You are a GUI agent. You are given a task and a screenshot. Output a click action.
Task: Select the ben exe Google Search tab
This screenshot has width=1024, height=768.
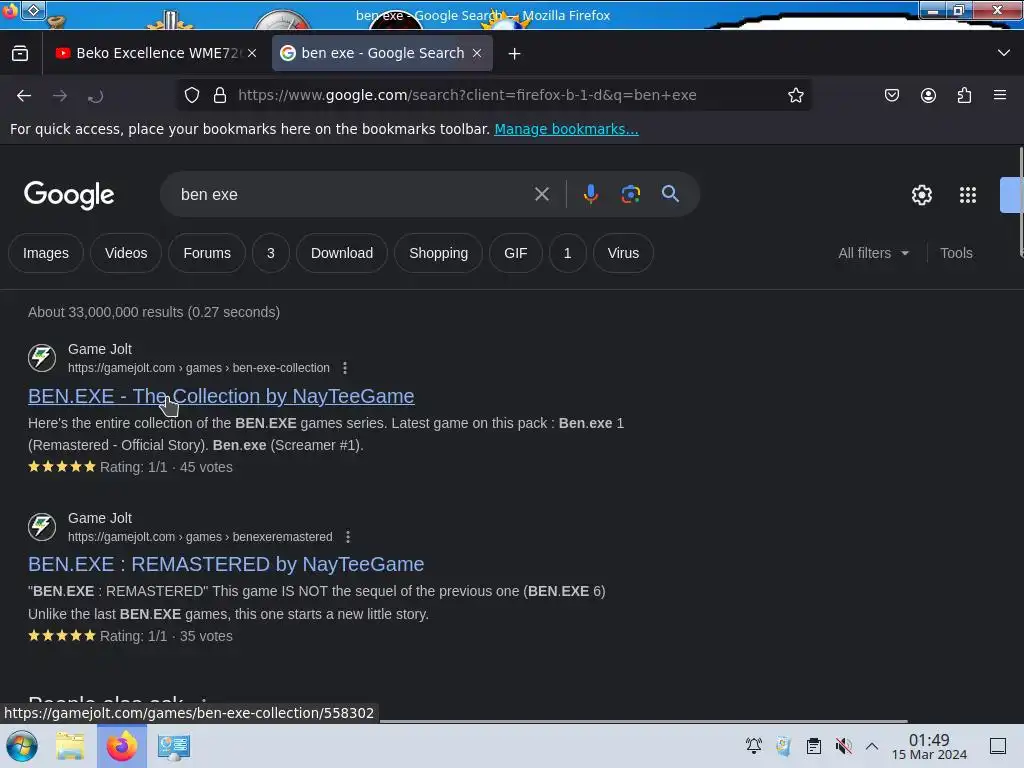pos(382,54)
